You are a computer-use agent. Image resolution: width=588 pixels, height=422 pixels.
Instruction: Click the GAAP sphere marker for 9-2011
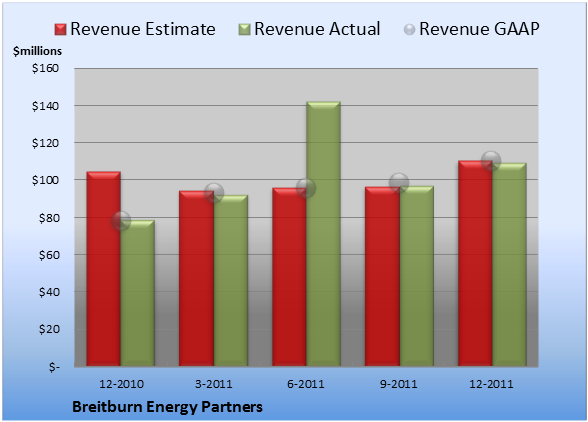[399, 183]
